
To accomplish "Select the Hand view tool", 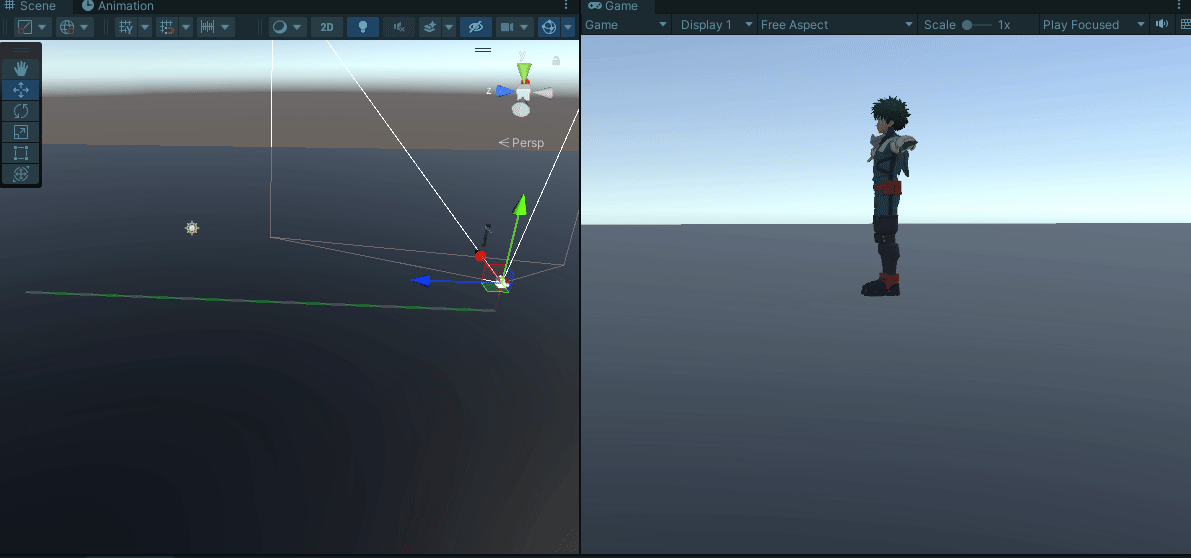I will (21, 68).
